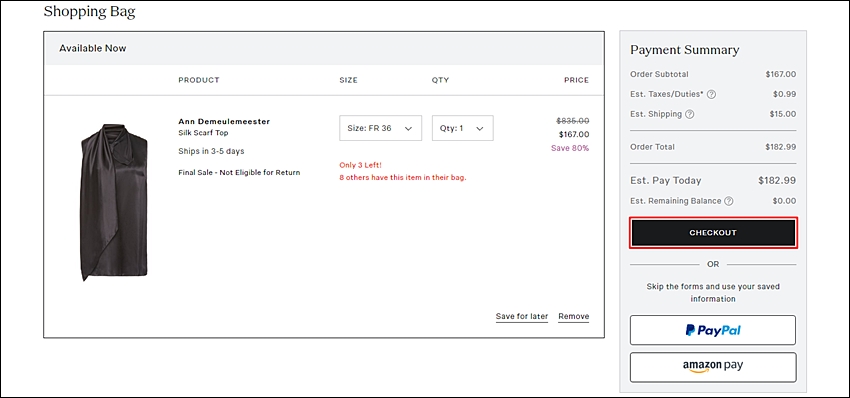Click the Silk Scarf Top product title
This screenshot has height=398, width=850.
[x=203, y=133]
